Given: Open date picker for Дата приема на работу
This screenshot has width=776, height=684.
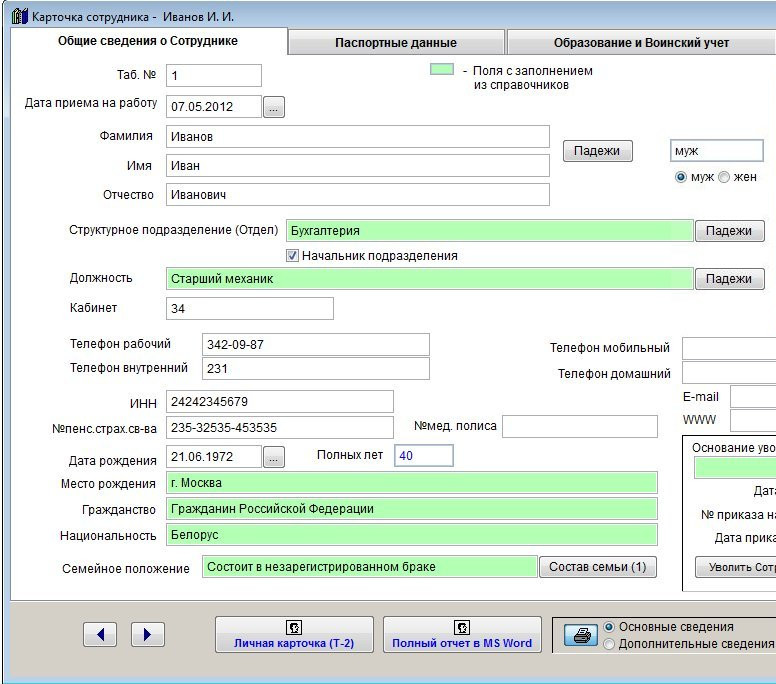Looking at the screenshot, I should point(274,106).
